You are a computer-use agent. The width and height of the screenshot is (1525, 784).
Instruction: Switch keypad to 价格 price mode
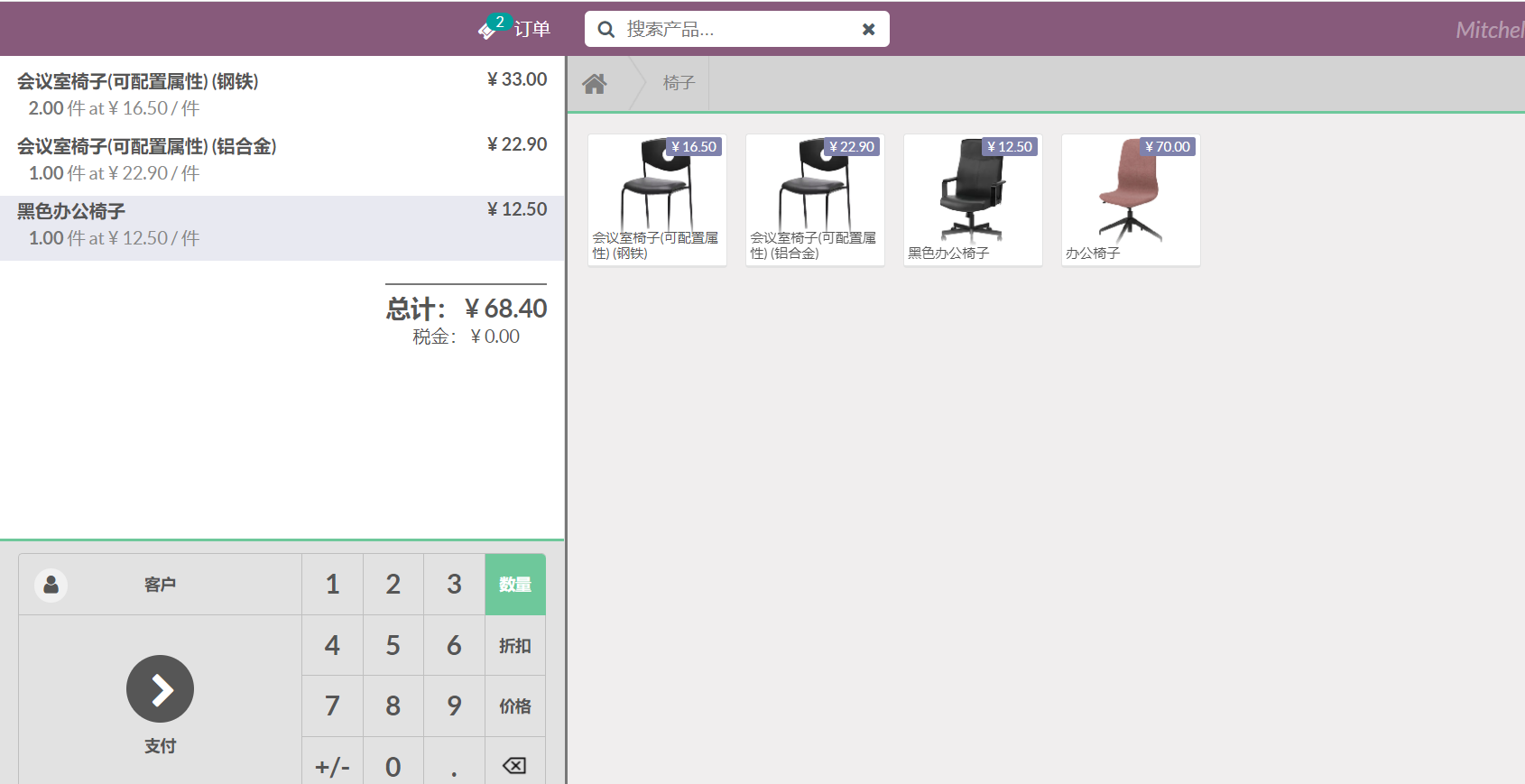tap(515, 706)
